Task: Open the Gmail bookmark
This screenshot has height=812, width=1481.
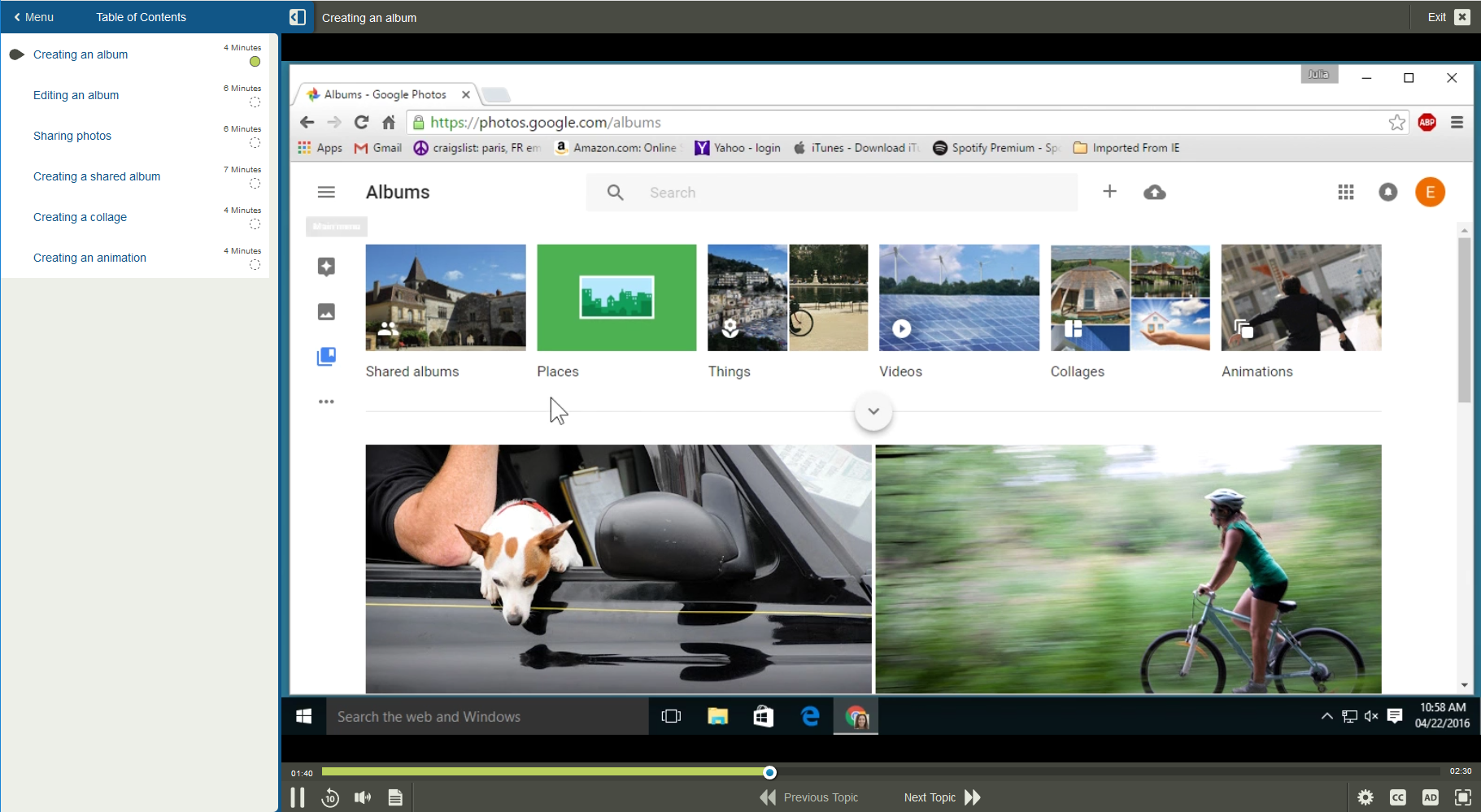Action: 377,147
